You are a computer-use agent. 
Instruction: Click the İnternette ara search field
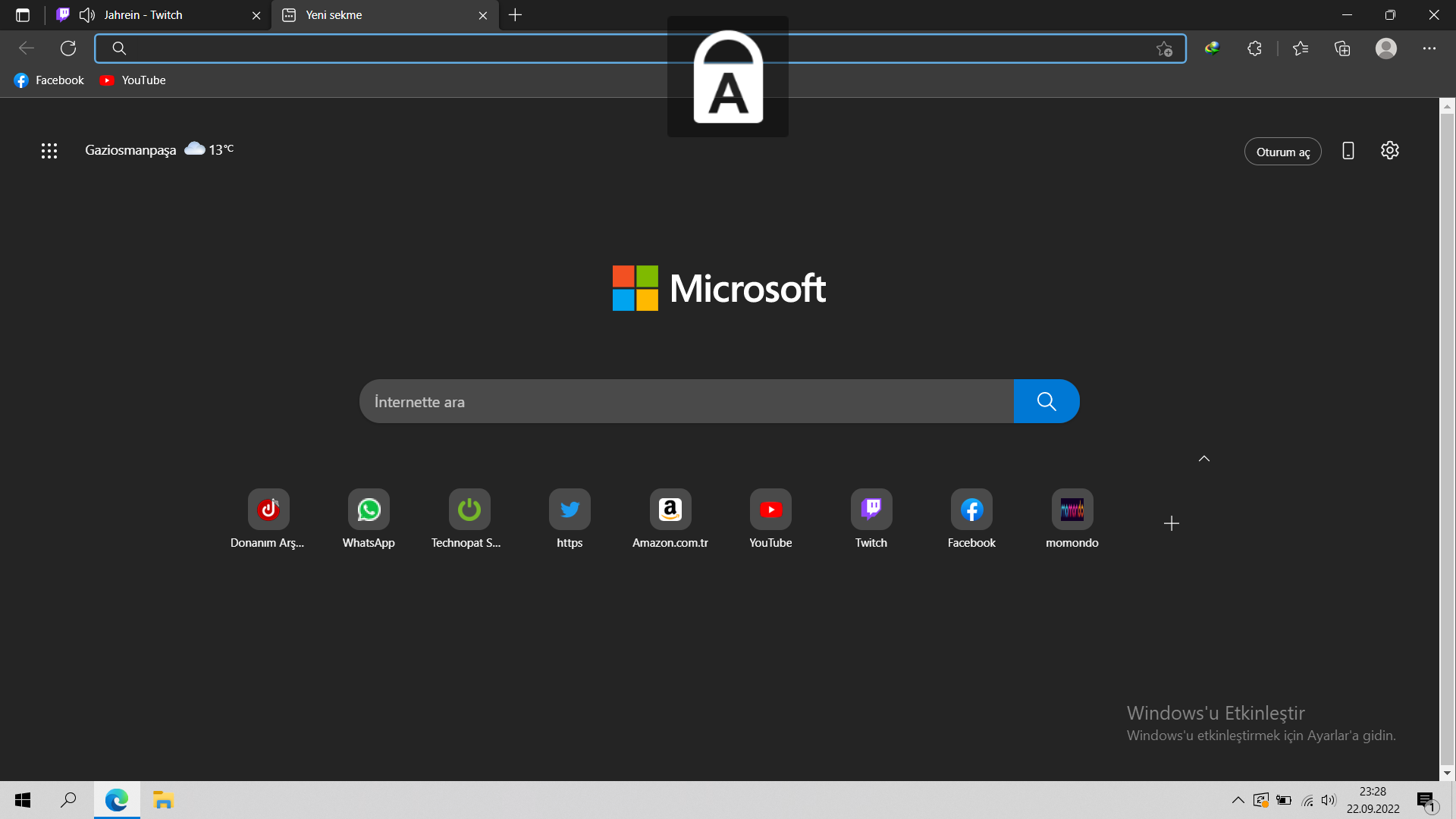click(686, 402)
